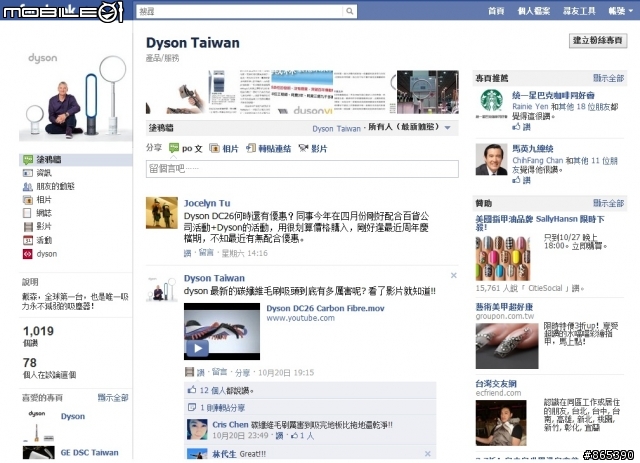Open the Sally Hansen nail polish ad link

540,223
